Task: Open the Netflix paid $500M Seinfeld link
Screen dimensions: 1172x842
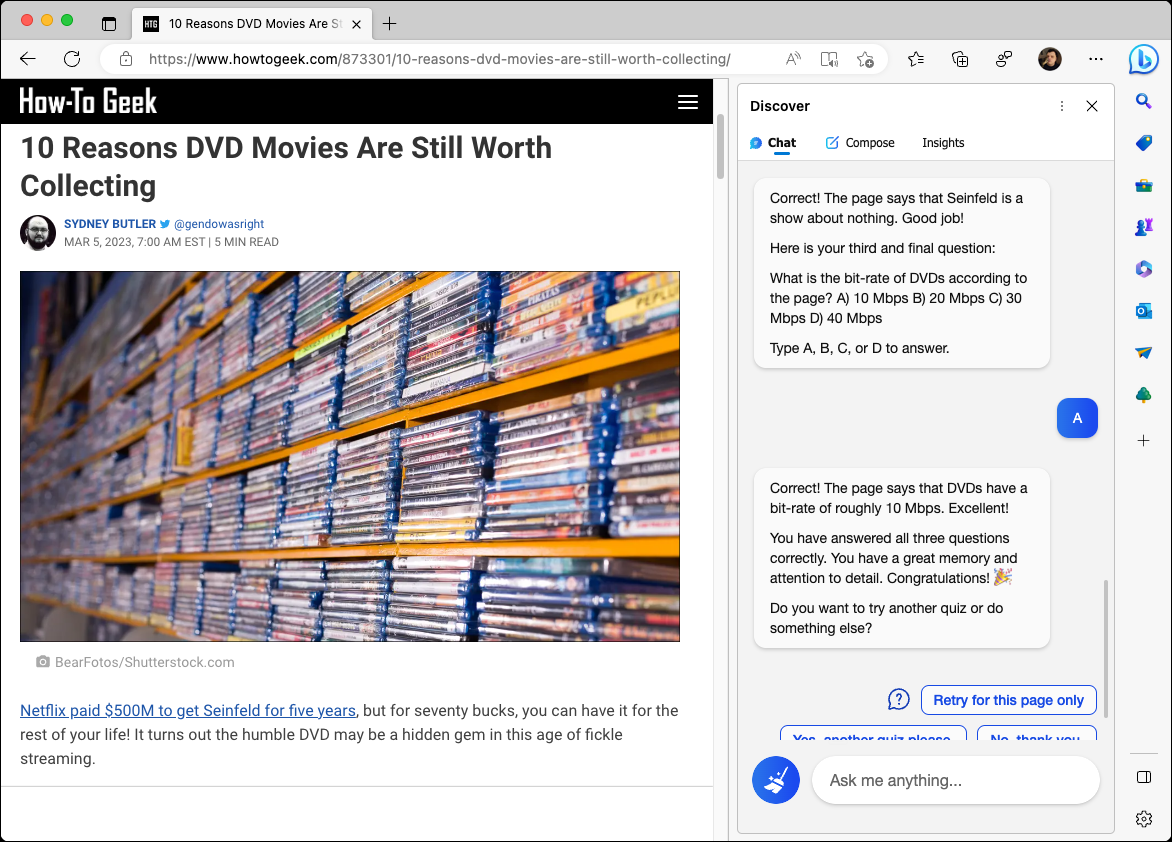Action: click(188, 710)
